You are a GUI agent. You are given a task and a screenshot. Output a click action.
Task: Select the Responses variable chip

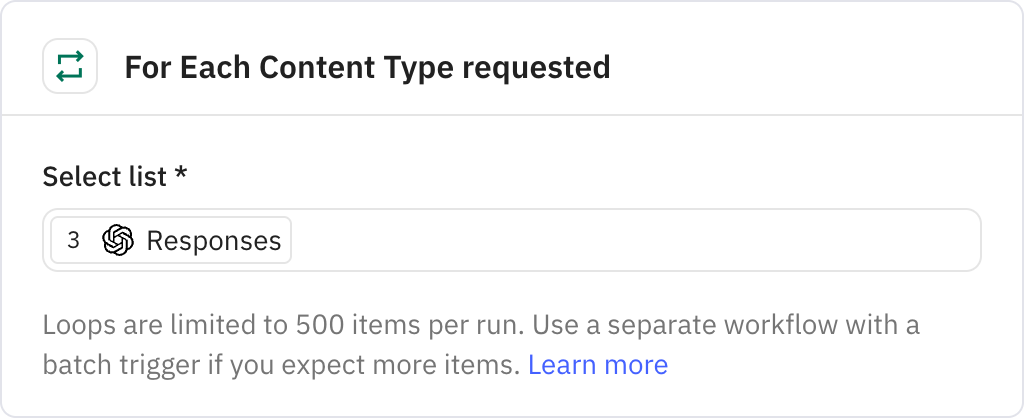click(x=171, y=240)
